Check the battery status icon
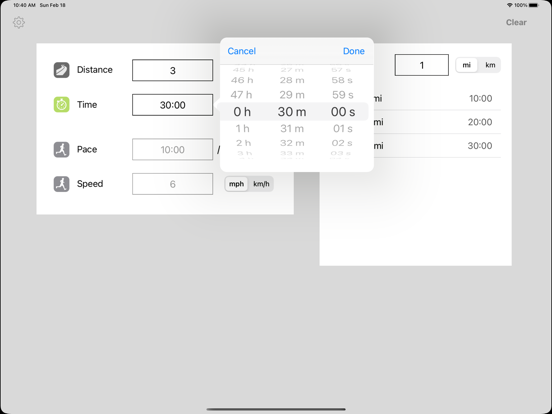Image resolution: width=552 pixels, height=414 pixels. coord(534,5)
